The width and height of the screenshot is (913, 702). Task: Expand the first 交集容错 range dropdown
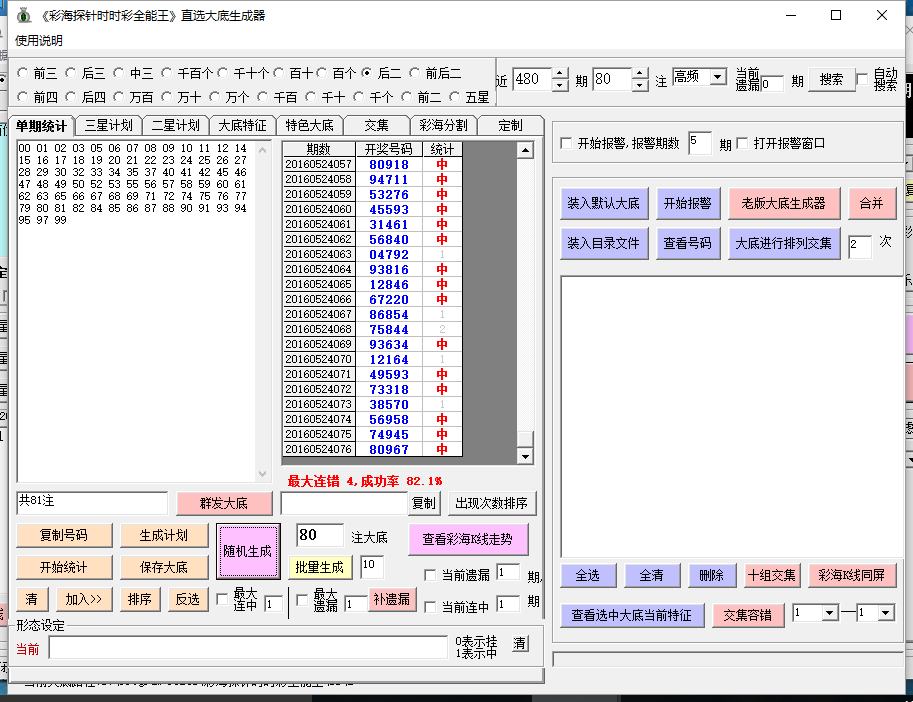point(829,613)
